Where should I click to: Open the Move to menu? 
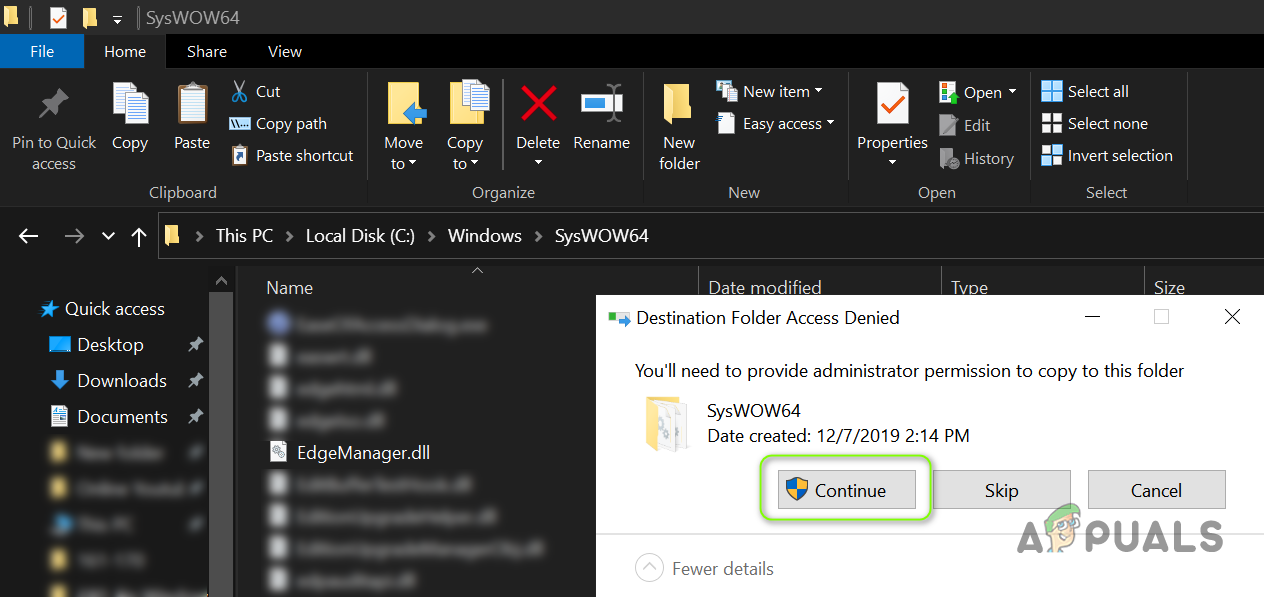point(404,126)
